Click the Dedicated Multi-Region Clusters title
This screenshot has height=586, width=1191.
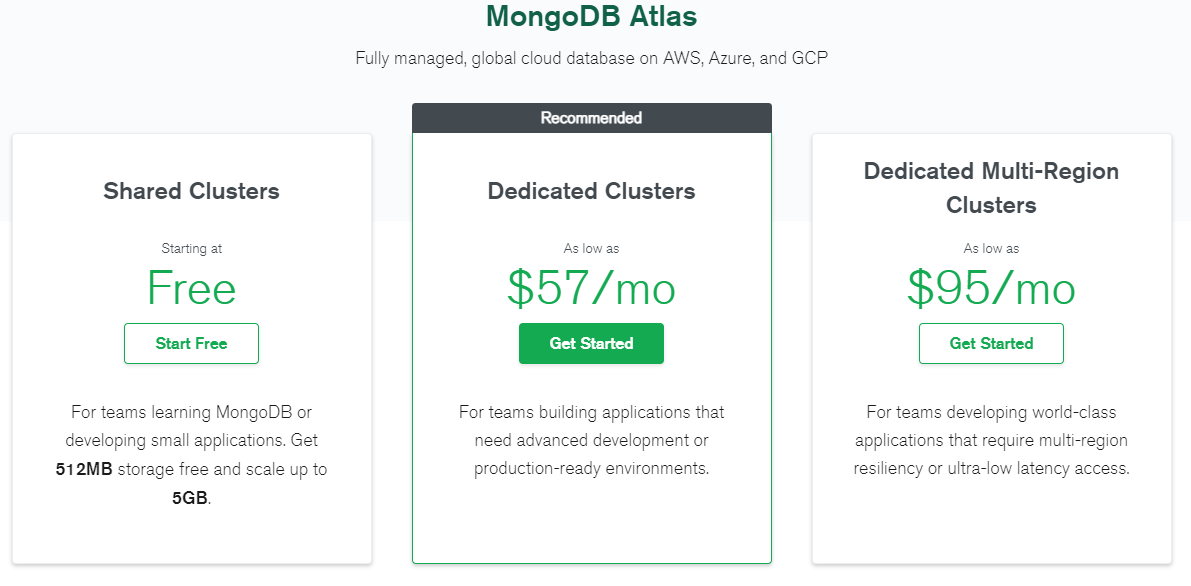991,188
